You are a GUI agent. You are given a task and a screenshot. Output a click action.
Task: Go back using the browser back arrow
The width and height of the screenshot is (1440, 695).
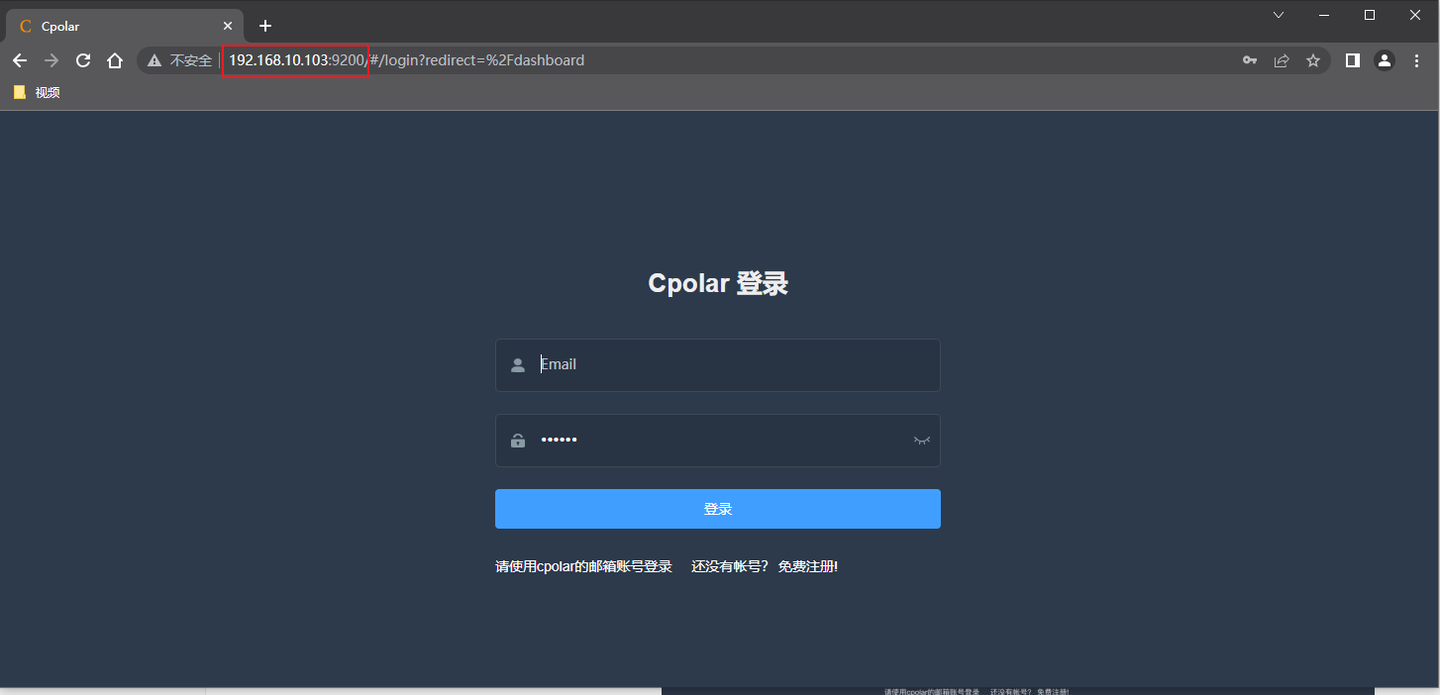(x=20, y=60)
